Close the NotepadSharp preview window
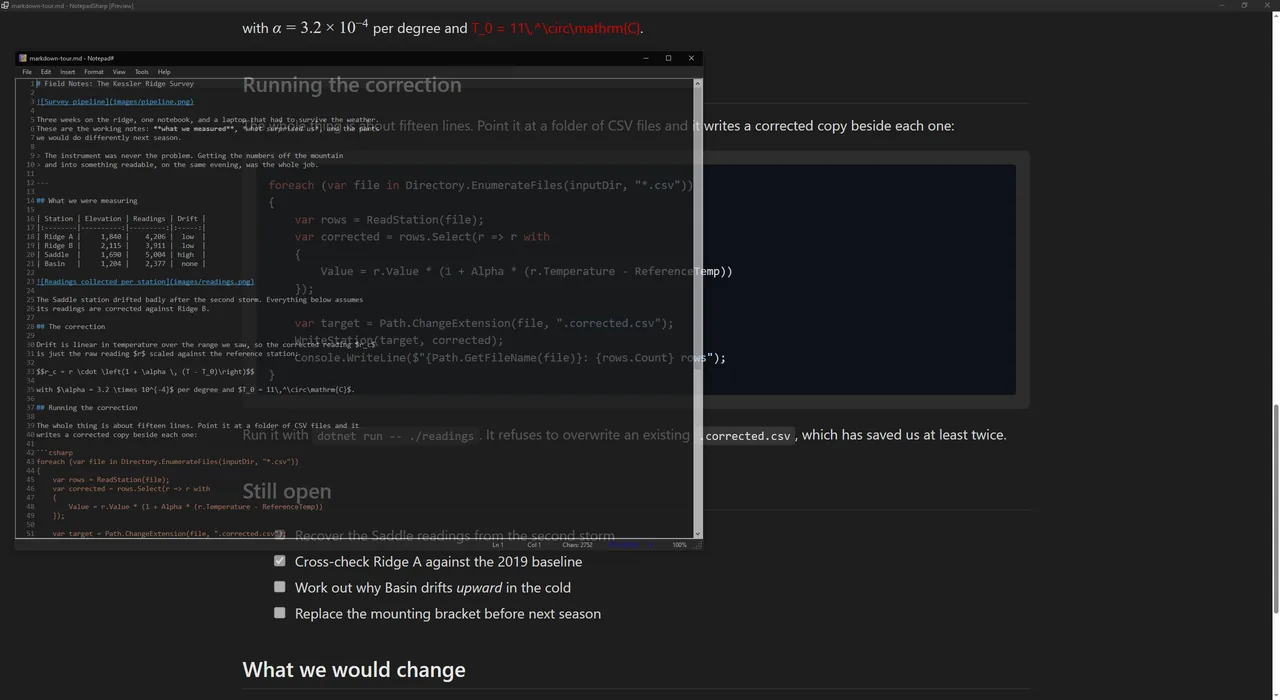Screen dimensions: 1280x700 1268,5
